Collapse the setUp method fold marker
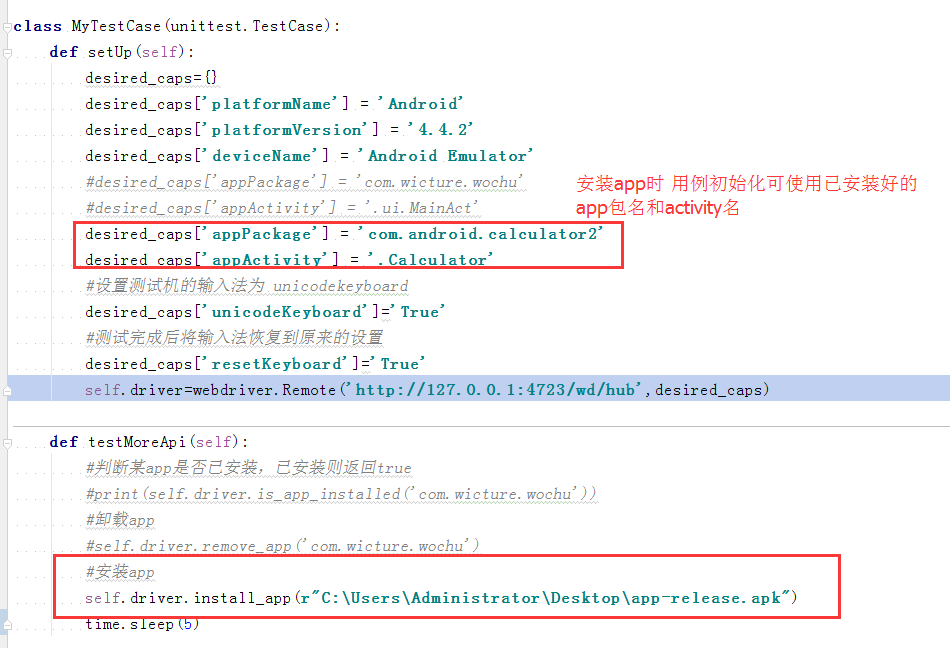 (x=7, y=53)
